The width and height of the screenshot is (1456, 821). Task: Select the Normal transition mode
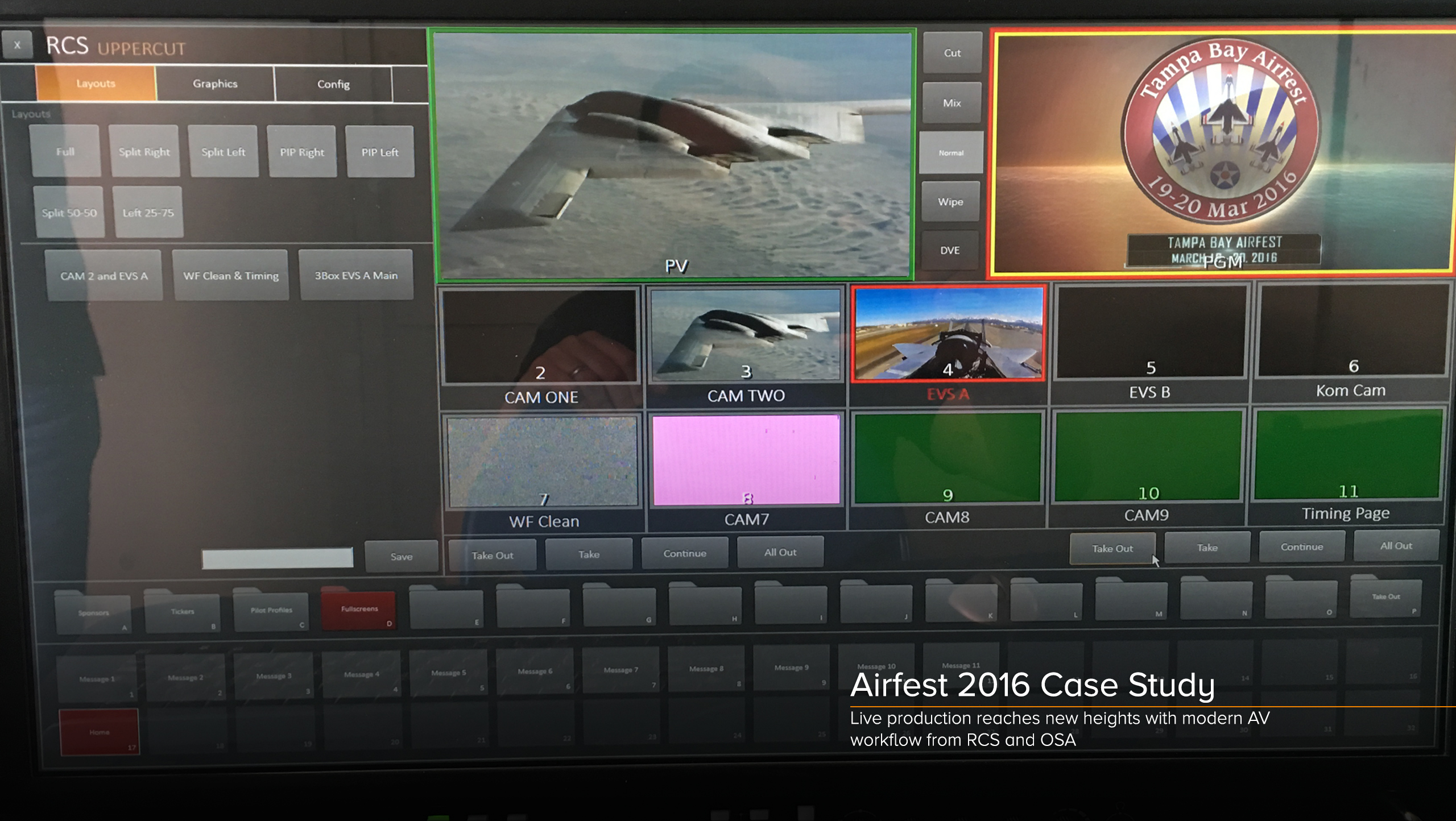[951, 153]
